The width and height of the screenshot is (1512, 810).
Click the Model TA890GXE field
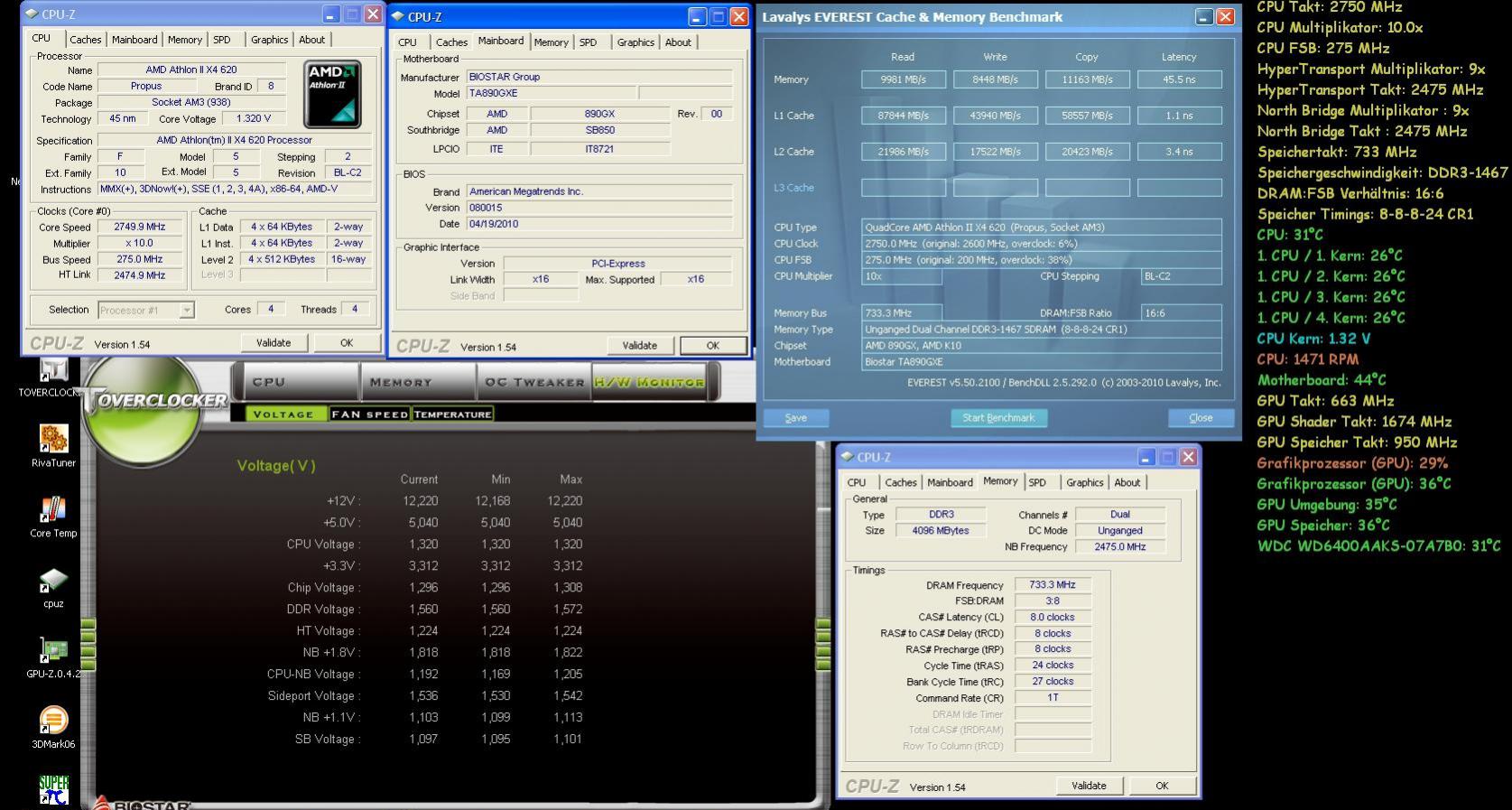pyautogui.click(x=552, y=93)
